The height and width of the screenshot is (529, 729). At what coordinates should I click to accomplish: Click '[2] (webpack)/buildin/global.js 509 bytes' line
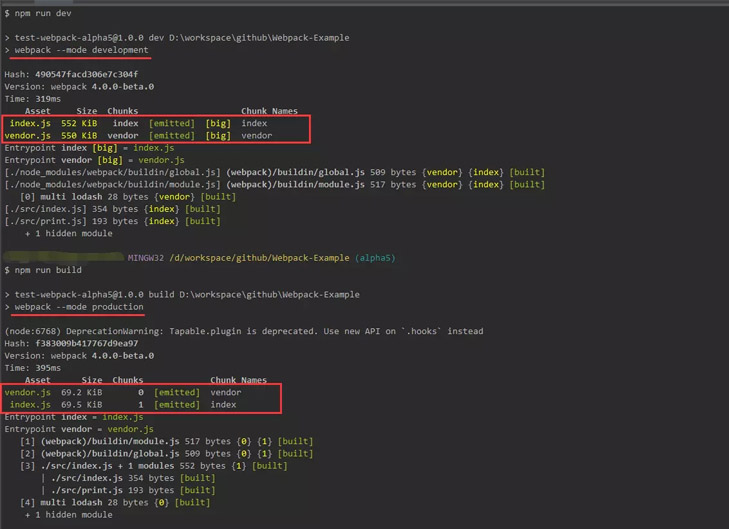[166, 454]
